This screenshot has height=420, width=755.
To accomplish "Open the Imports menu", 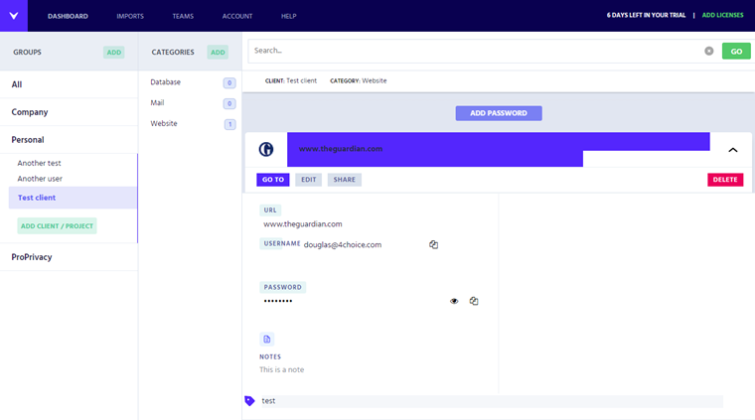I will pyautogui.click(x=130, y=16).
